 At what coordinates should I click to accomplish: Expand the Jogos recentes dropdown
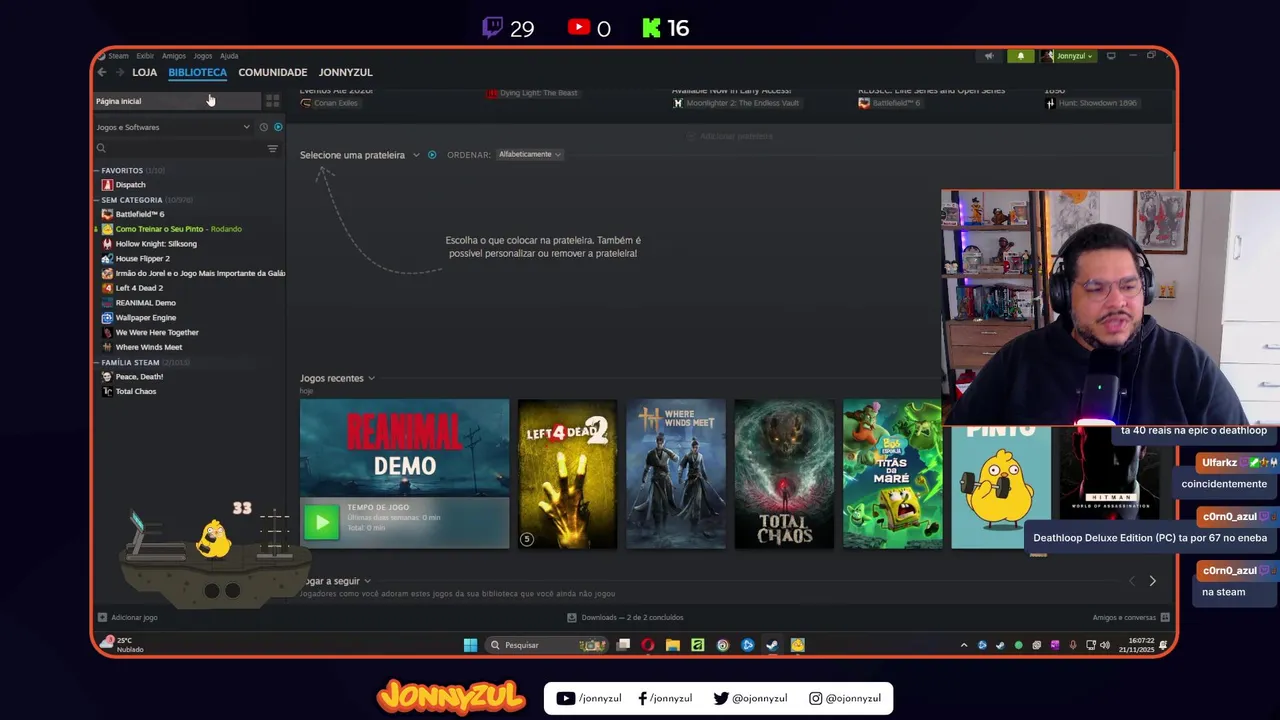point(338,378)
